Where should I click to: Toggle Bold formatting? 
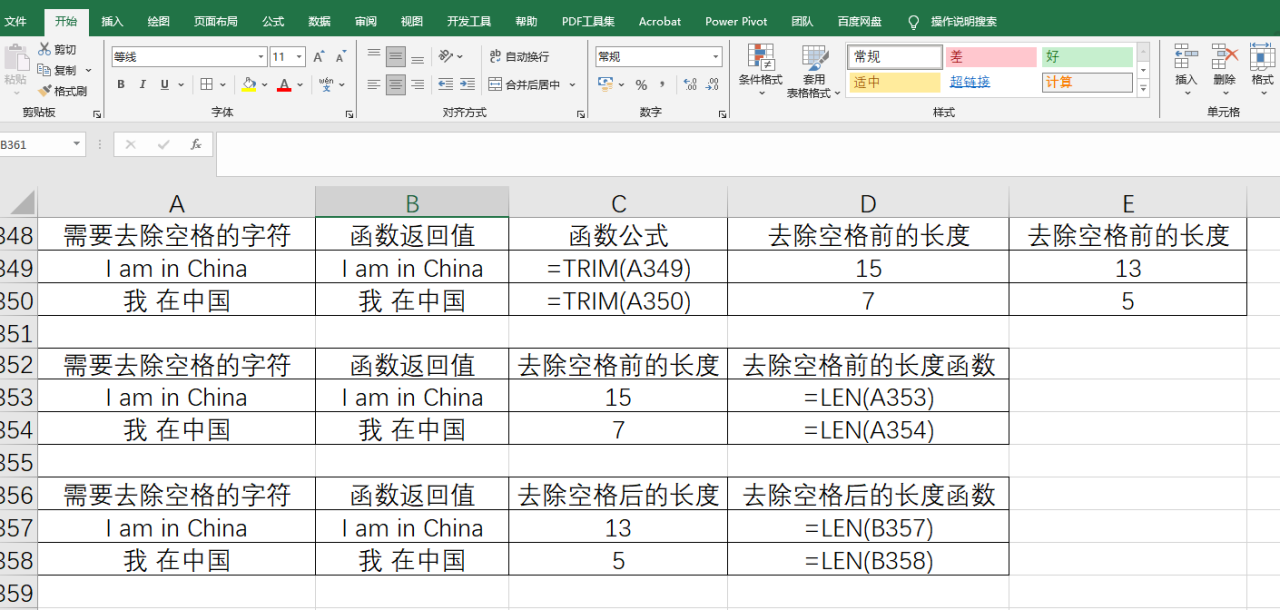coord(121,85)
